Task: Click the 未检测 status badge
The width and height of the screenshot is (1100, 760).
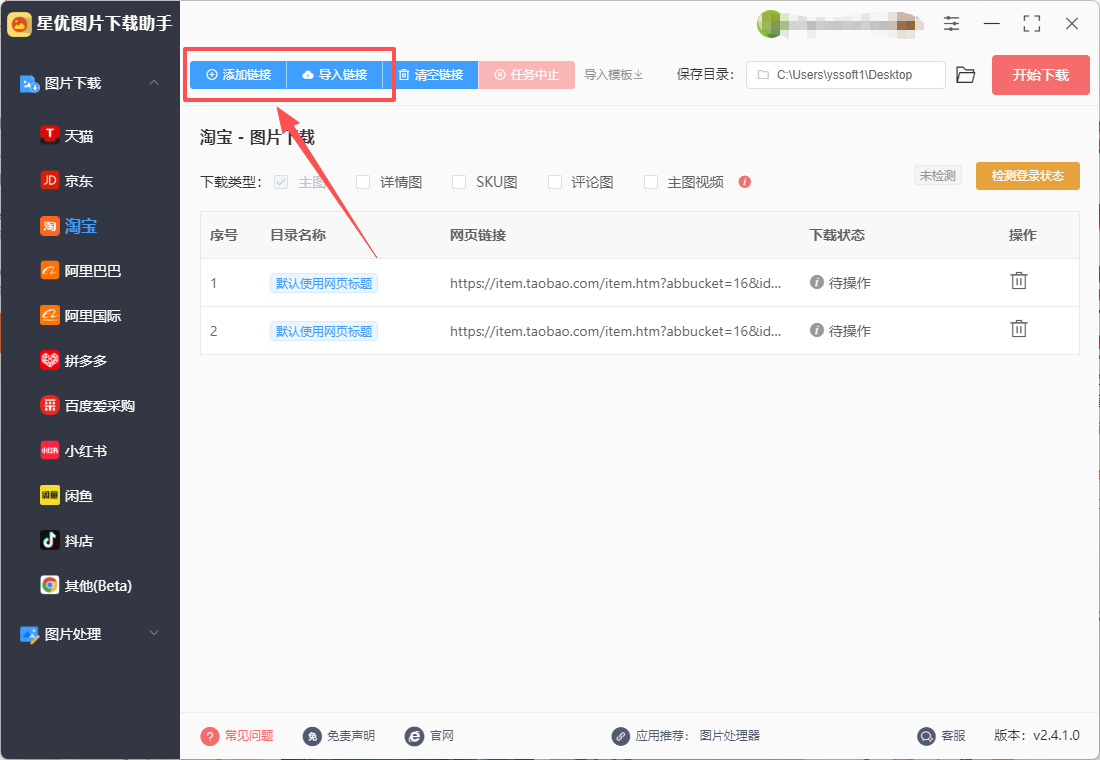Action: pyautogui.click(x=938, y=175)
